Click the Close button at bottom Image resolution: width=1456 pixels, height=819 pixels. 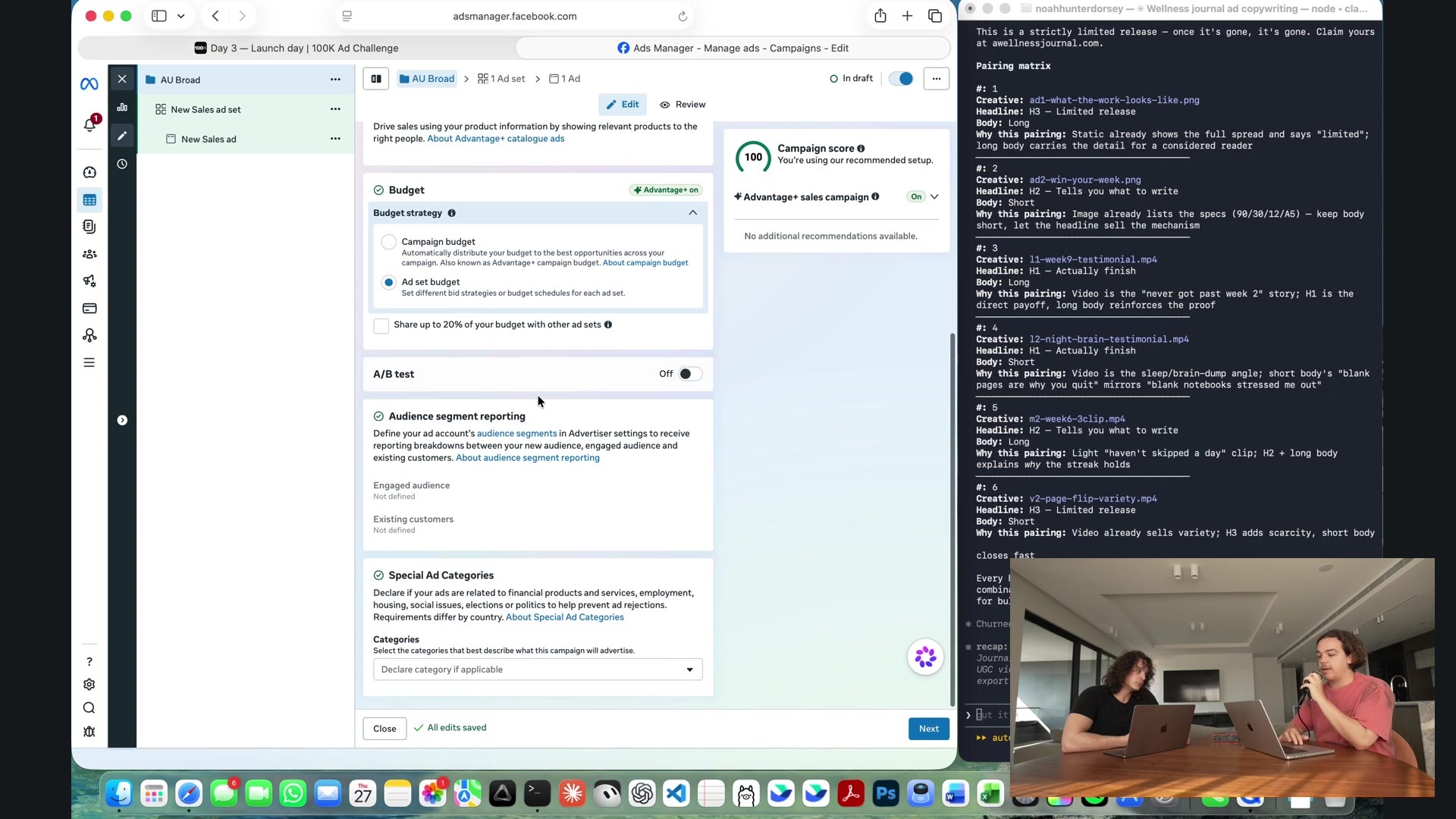click(384, 729)
